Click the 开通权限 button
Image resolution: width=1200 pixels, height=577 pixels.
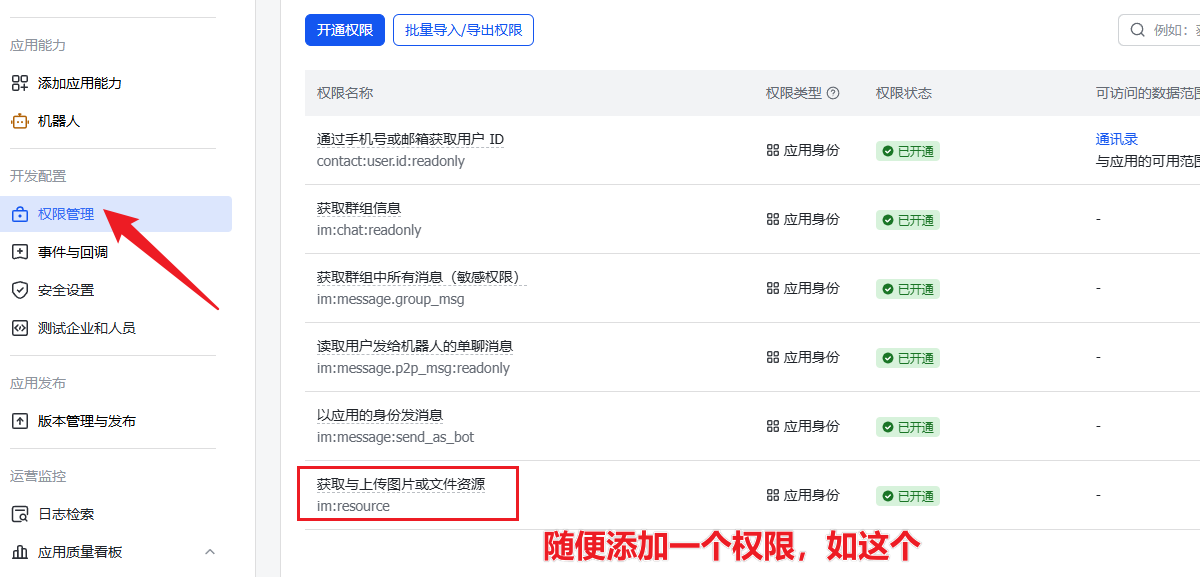click(x=345, y=30)
